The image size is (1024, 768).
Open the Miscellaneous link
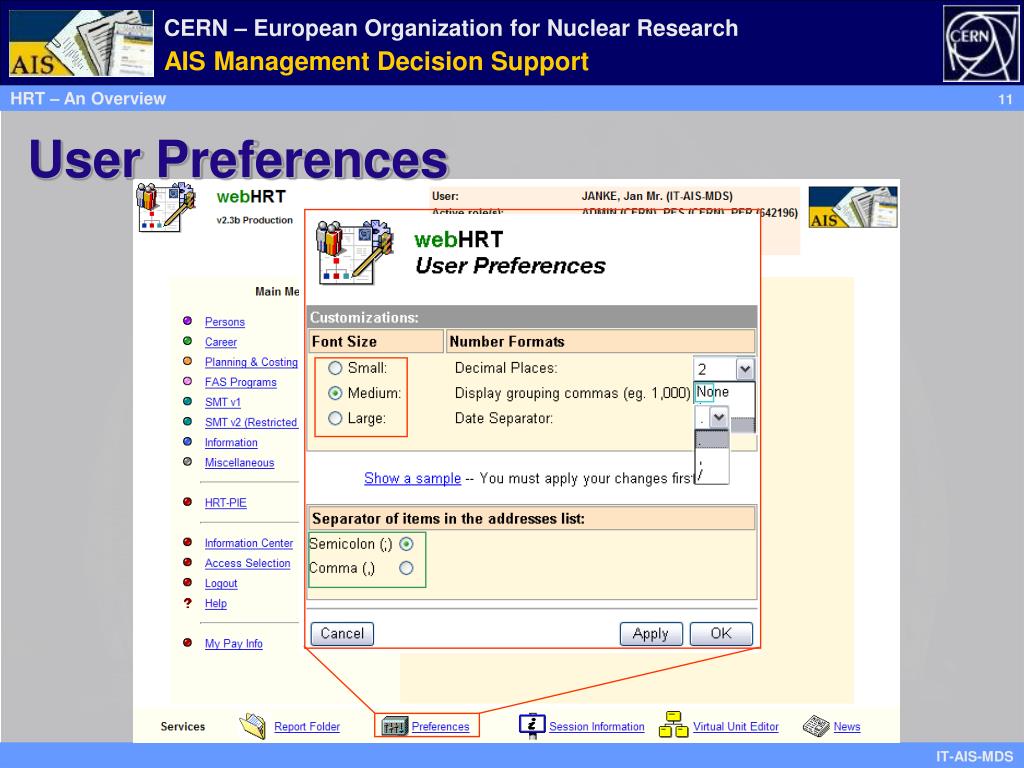point(240,463)
